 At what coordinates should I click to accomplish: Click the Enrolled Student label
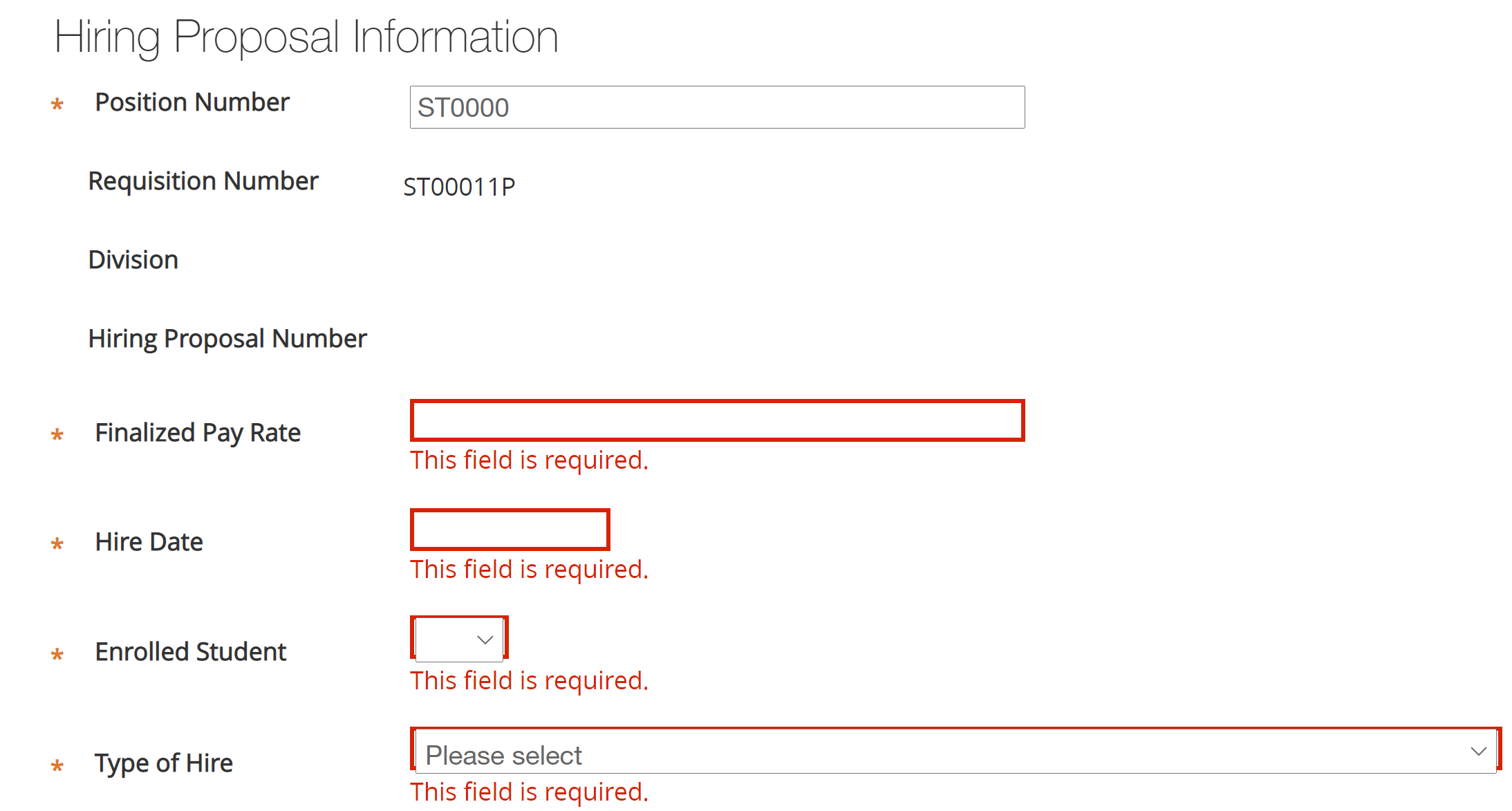(191, 652)
